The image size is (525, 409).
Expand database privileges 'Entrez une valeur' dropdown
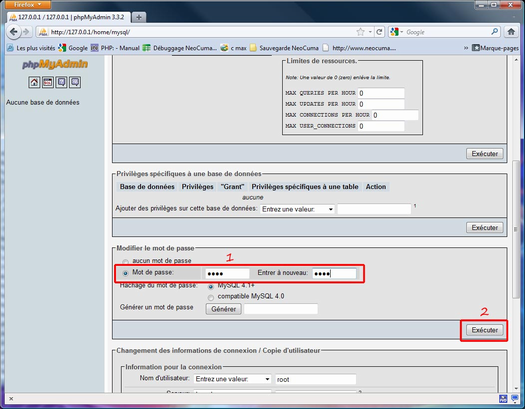point(297,209)
